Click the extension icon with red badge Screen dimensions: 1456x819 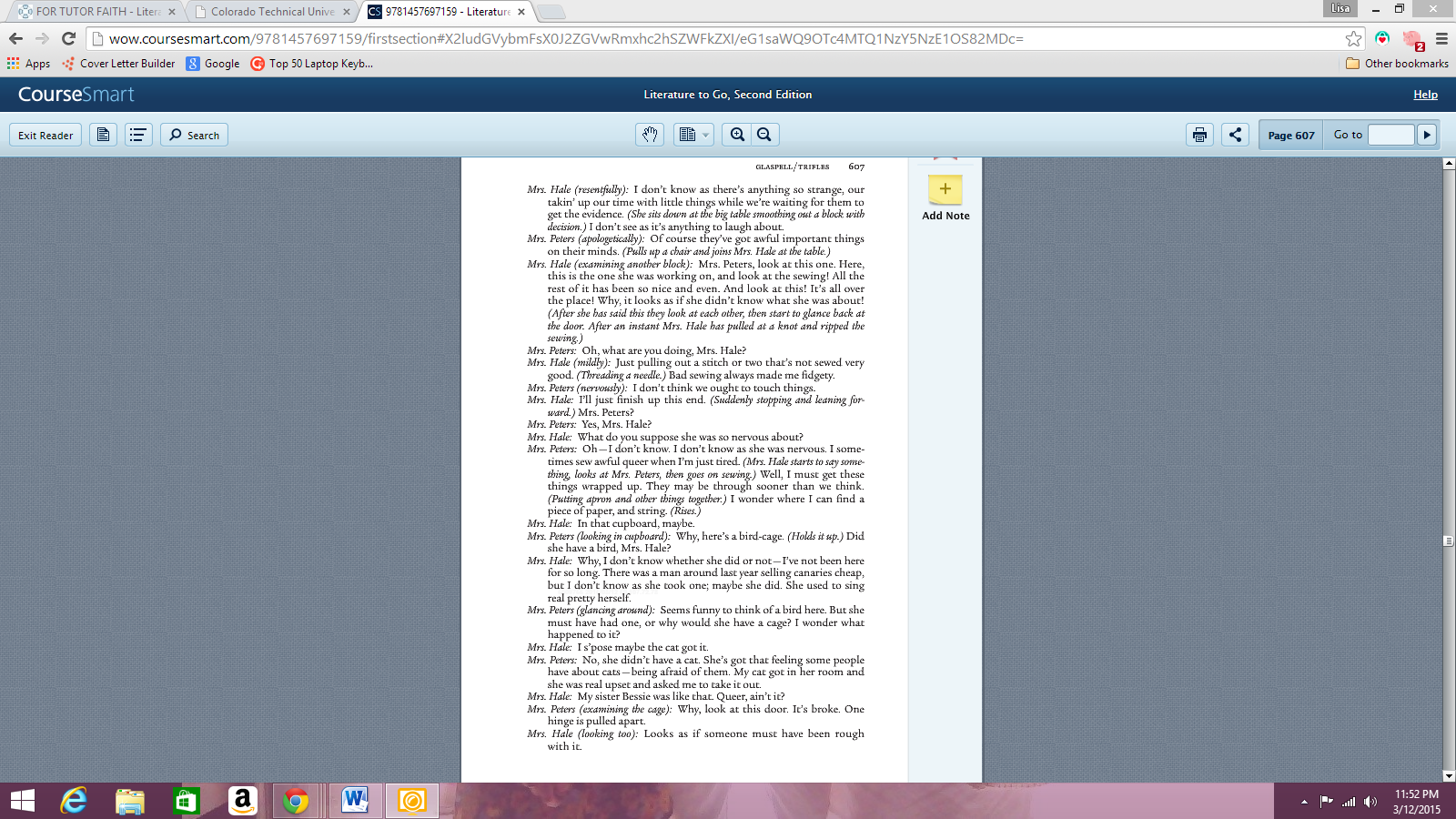(x=1412, y=39)
